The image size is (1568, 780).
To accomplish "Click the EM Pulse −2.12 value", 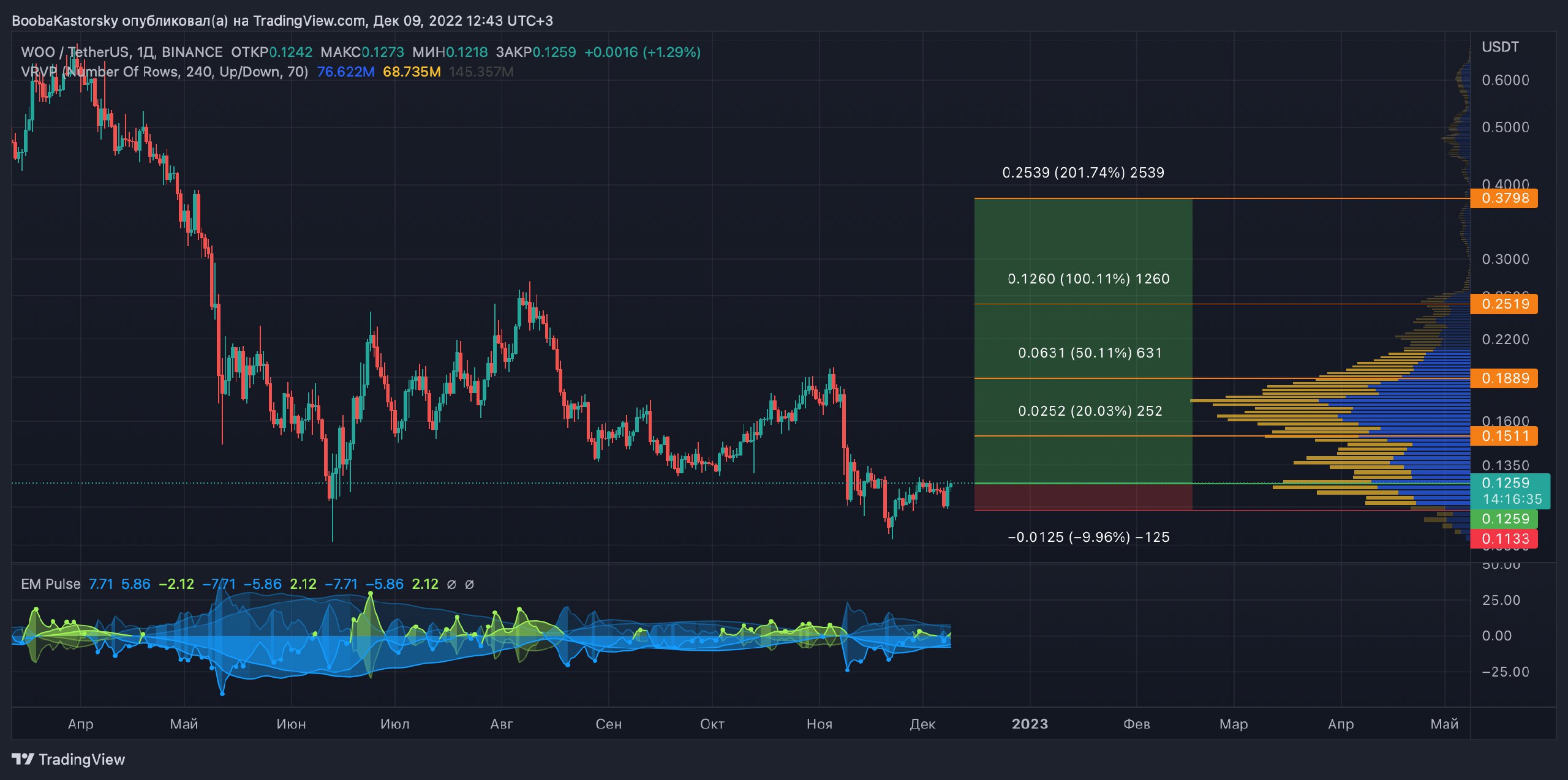I will coord(176,584).
